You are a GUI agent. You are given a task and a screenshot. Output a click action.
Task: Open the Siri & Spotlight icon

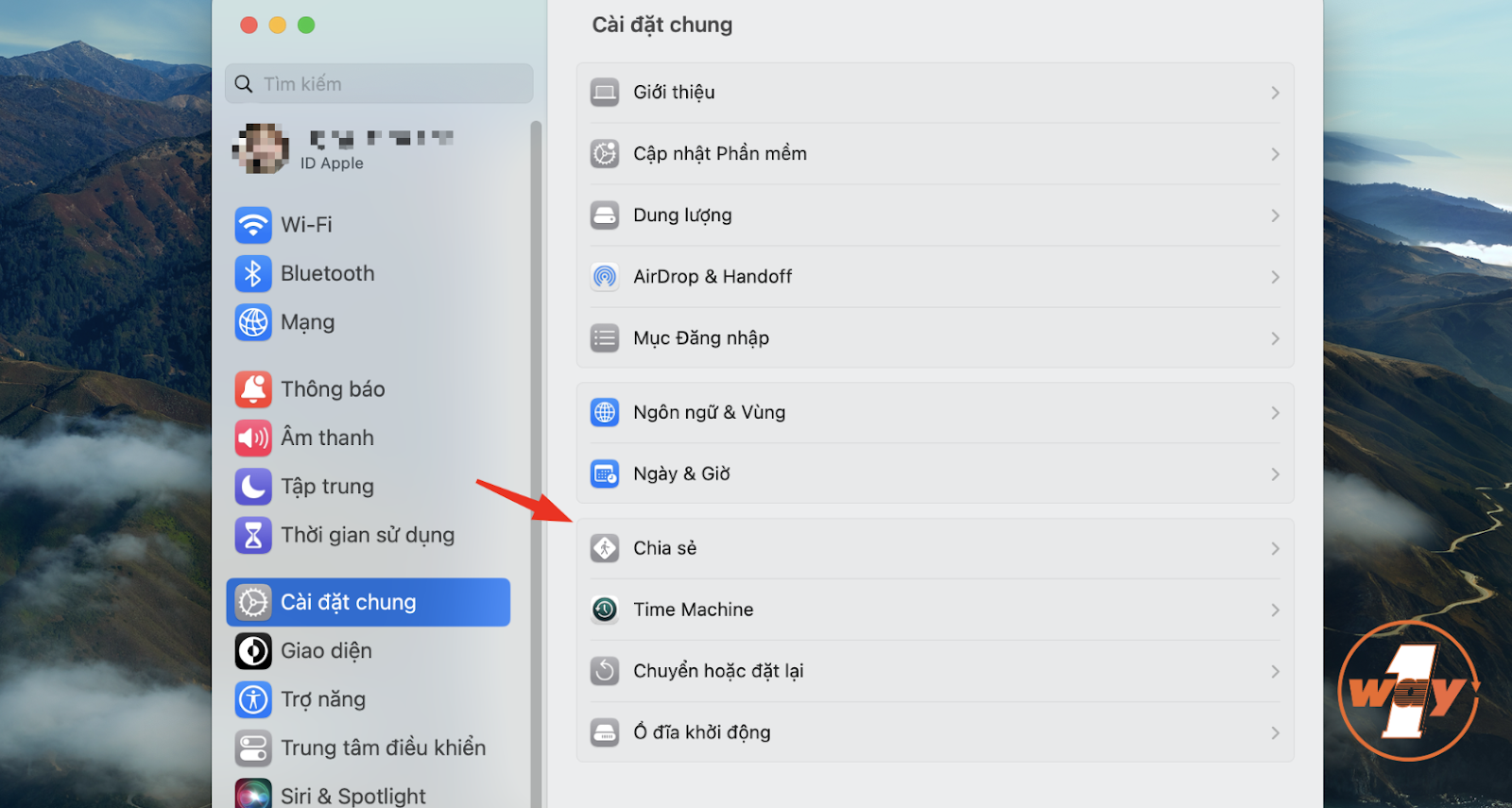pos(253,794)
